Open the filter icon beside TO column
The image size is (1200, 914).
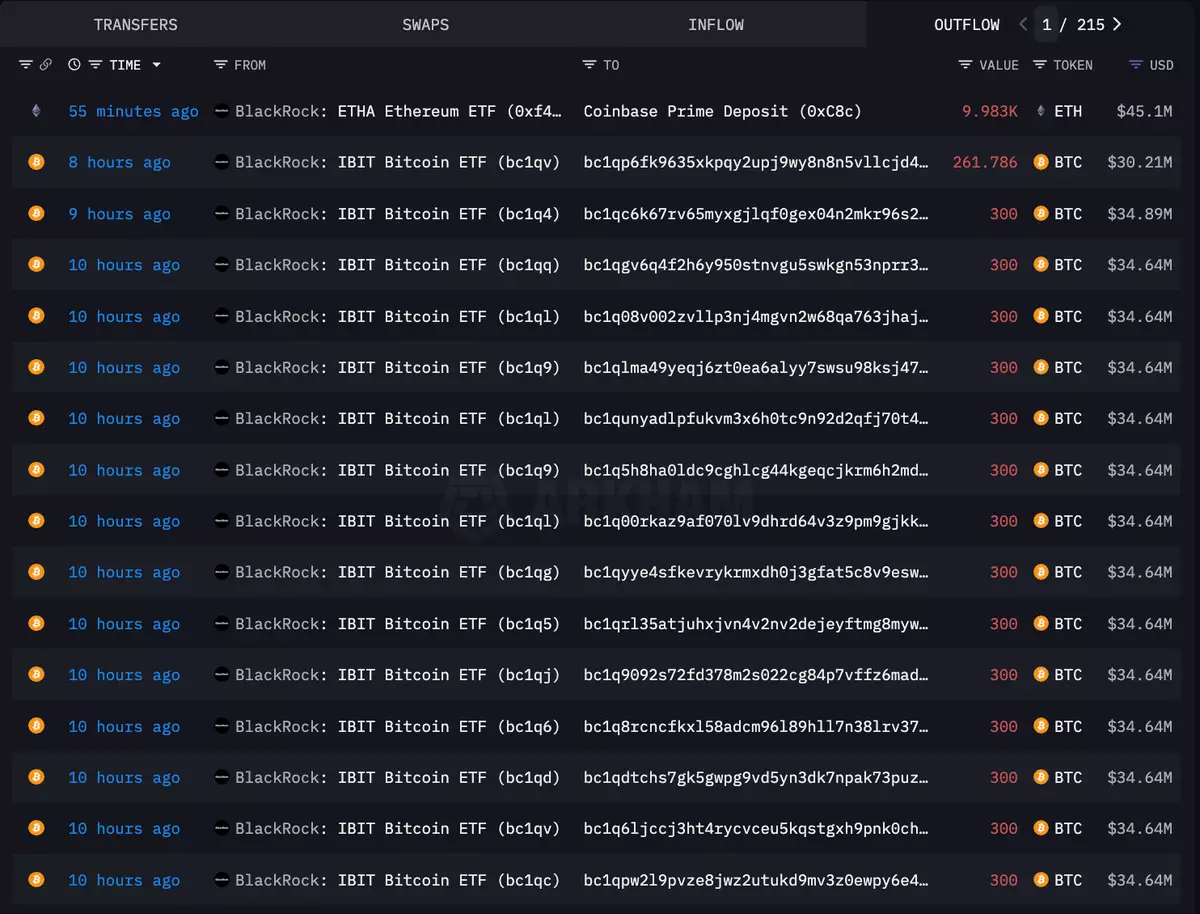(x=590, y=65)
